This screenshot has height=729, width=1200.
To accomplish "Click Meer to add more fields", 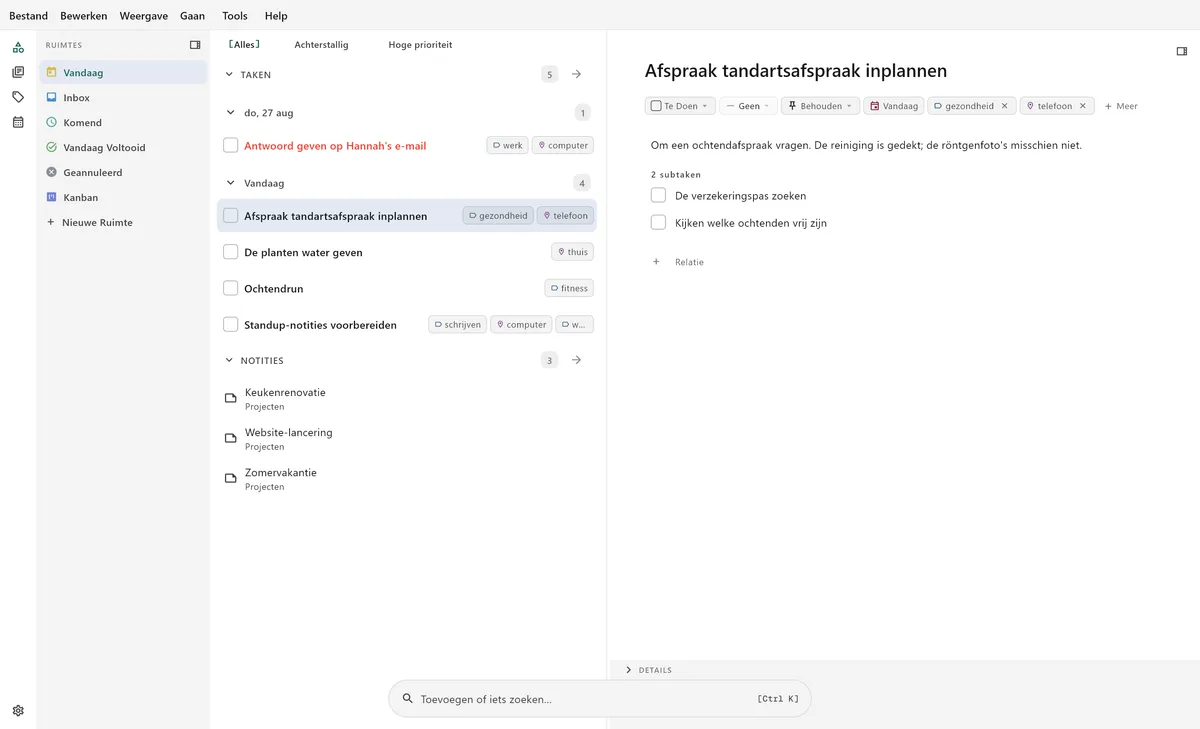I will point(1121,106).
